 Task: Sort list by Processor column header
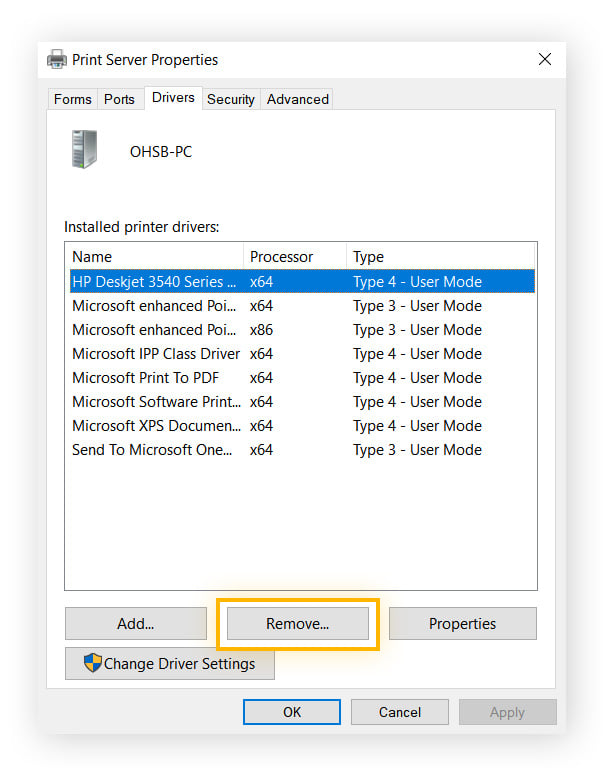click(294, 257)
